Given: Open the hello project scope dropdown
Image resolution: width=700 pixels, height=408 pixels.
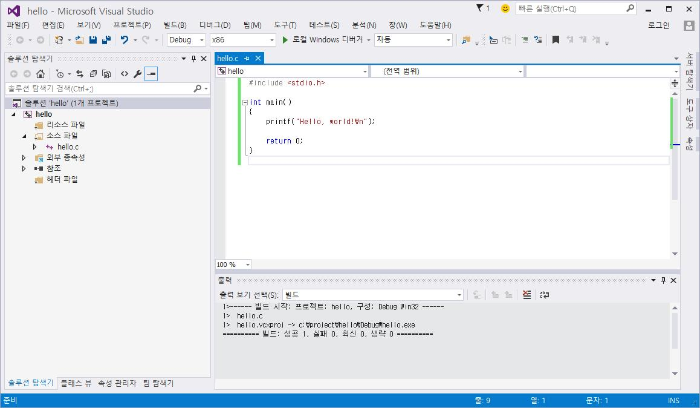Looking at the screenshot, I should [x=292, y=71].
